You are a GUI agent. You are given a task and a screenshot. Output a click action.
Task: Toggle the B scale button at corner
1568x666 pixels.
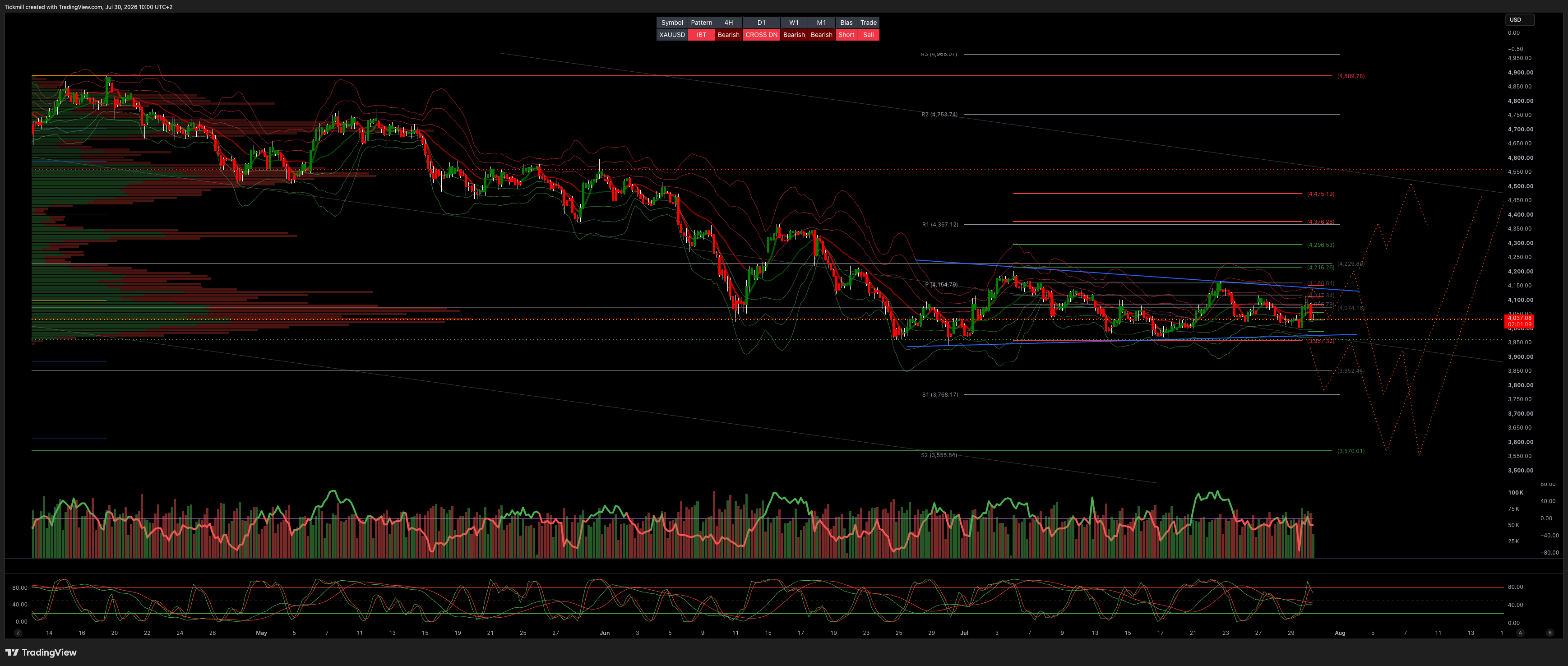click(1550, 633)
